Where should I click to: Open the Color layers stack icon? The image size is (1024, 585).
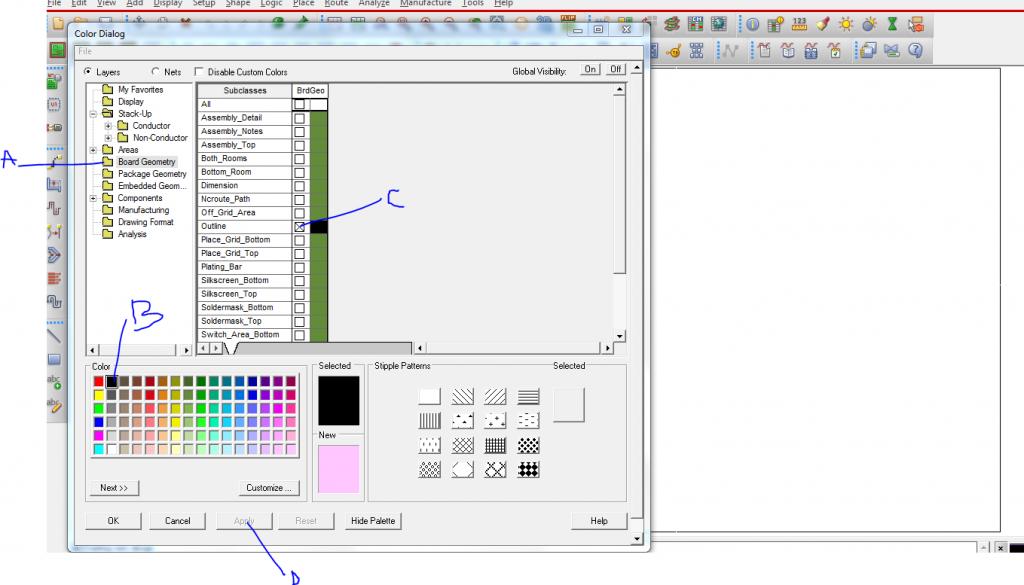pyautogui.click(x=671, y=25)
